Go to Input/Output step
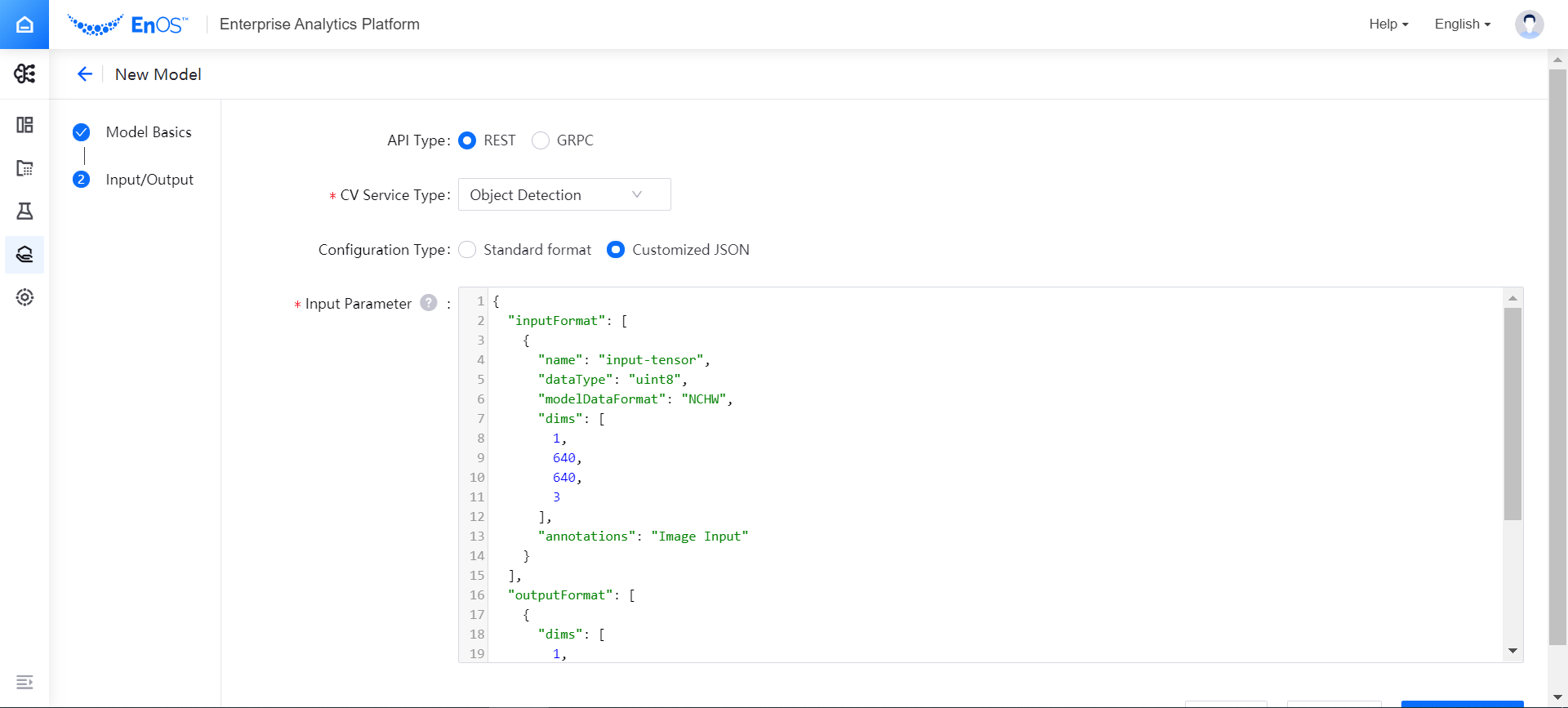Screen dimensions: 1568x708 [x=149, y=180]
